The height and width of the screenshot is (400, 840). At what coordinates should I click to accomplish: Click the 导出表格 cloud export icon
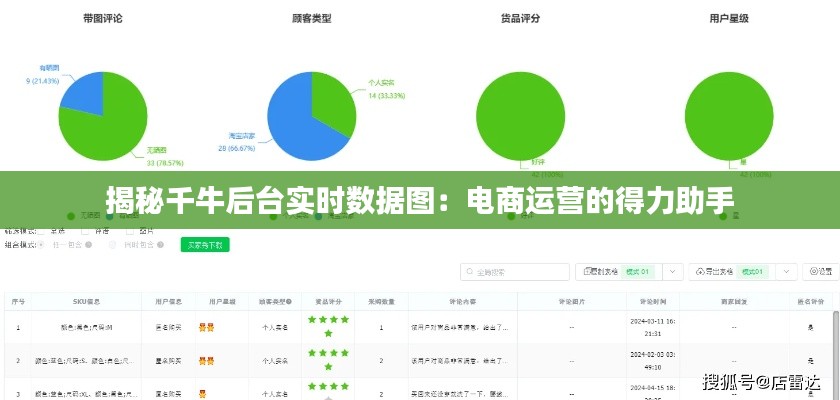click(700, 271)
